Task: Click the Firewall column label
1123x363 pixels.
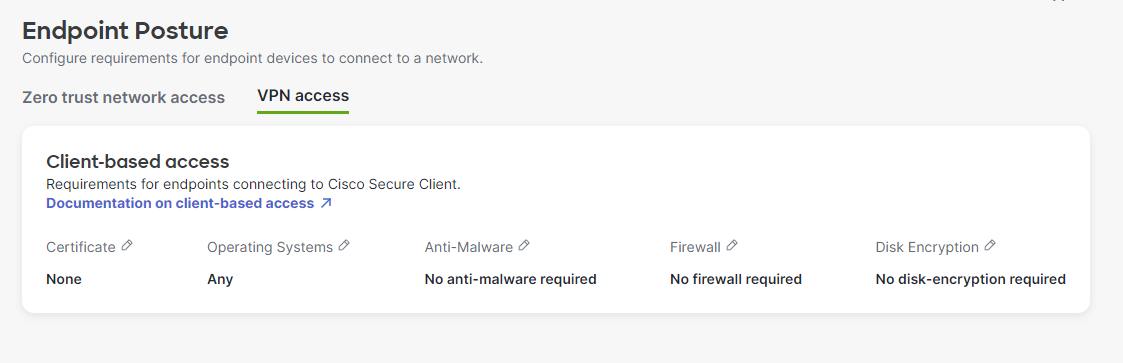Action: click(x=695, y=247)
